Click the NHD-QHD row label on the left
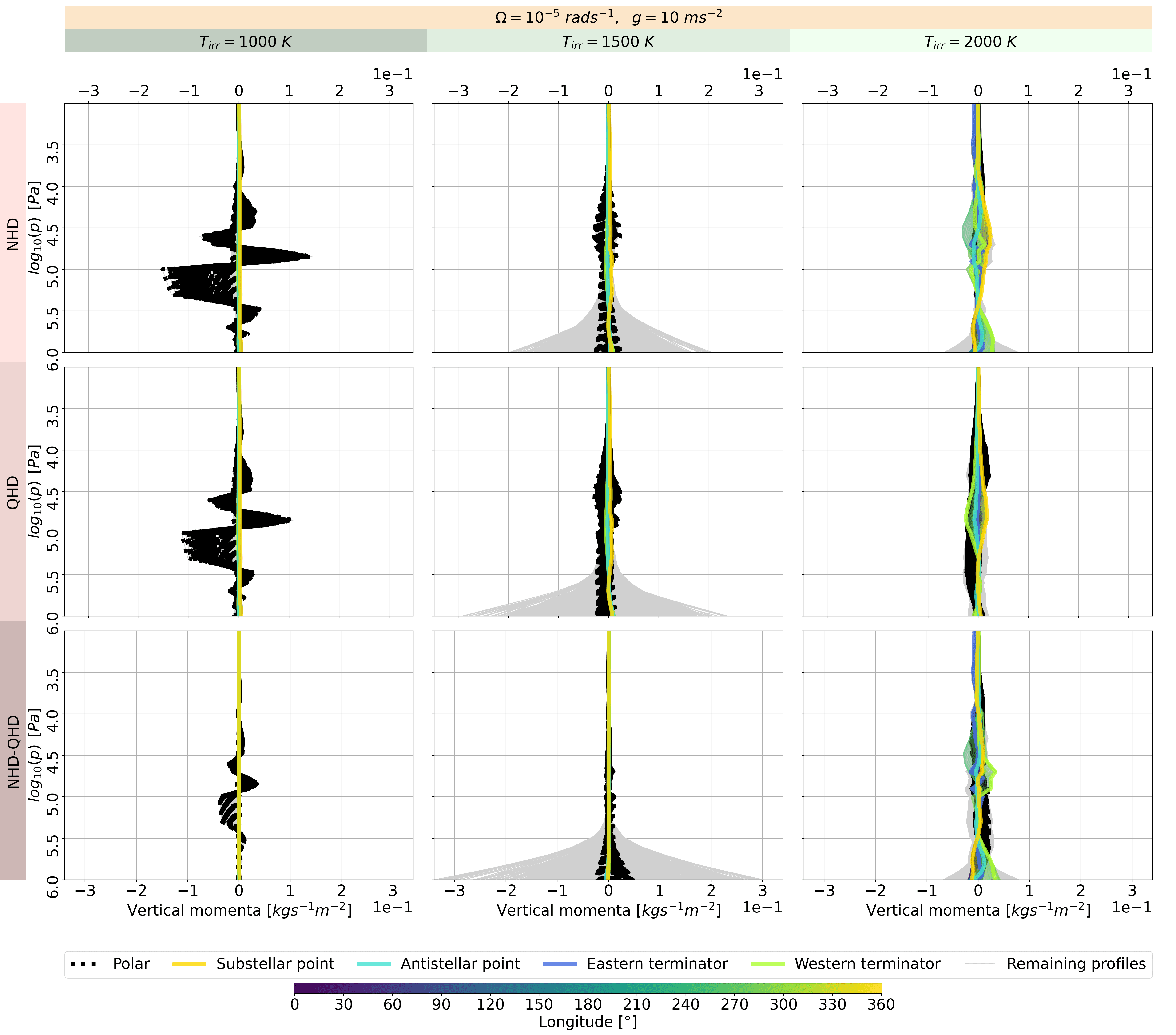This screenshot has width=1176, height=1035. point(13,750)
